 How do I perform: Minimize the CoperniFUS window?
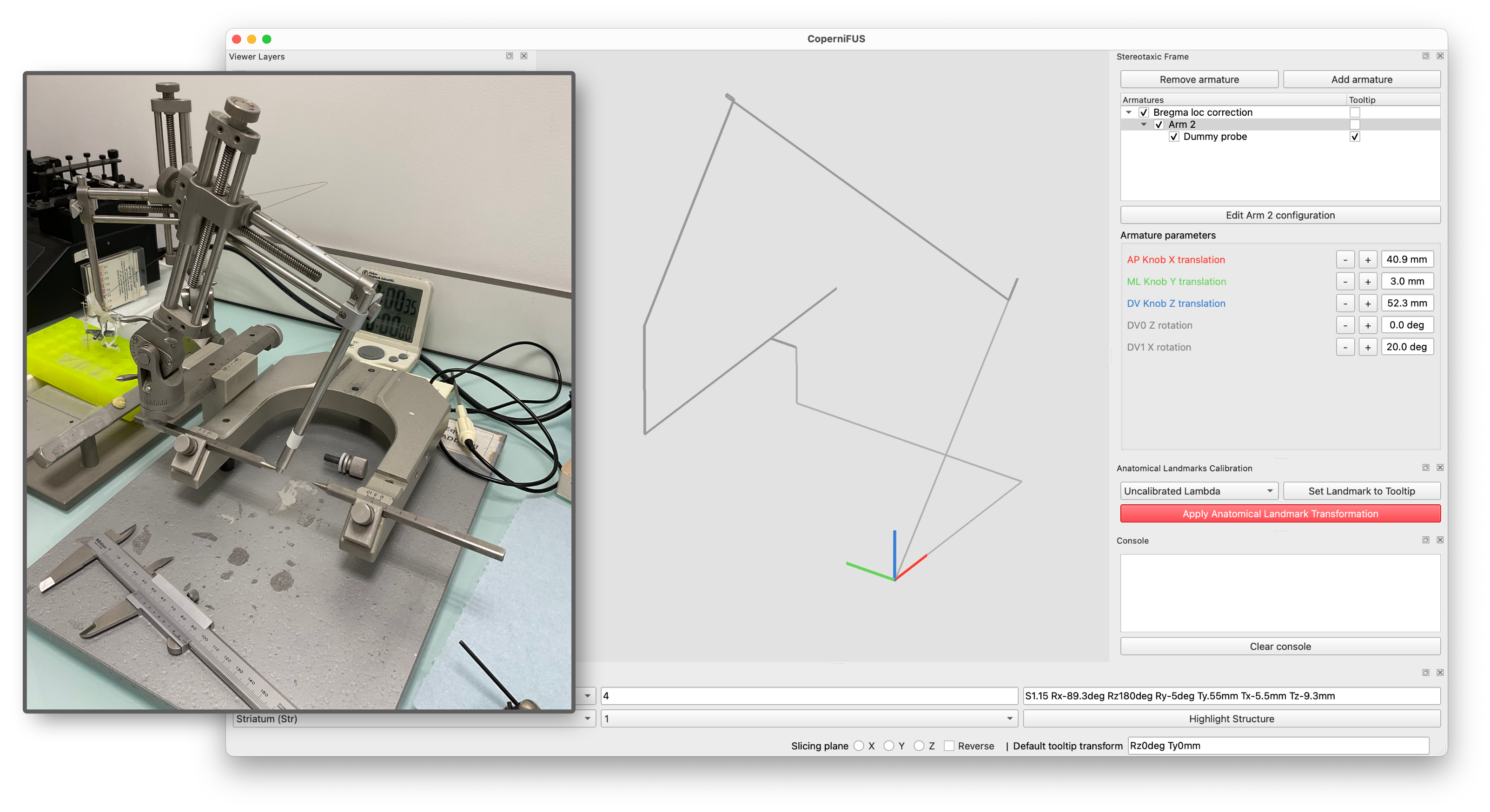click(x=251, y=39)
